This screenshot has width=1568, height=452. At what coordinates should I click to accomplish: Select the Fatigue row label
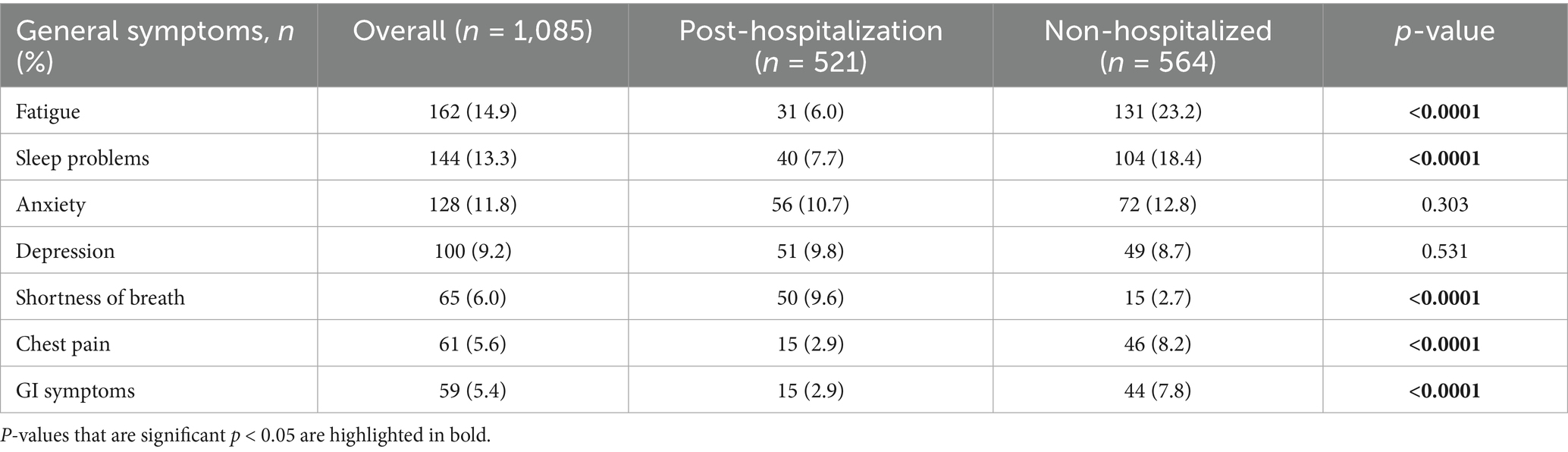(x=48, y=111)
